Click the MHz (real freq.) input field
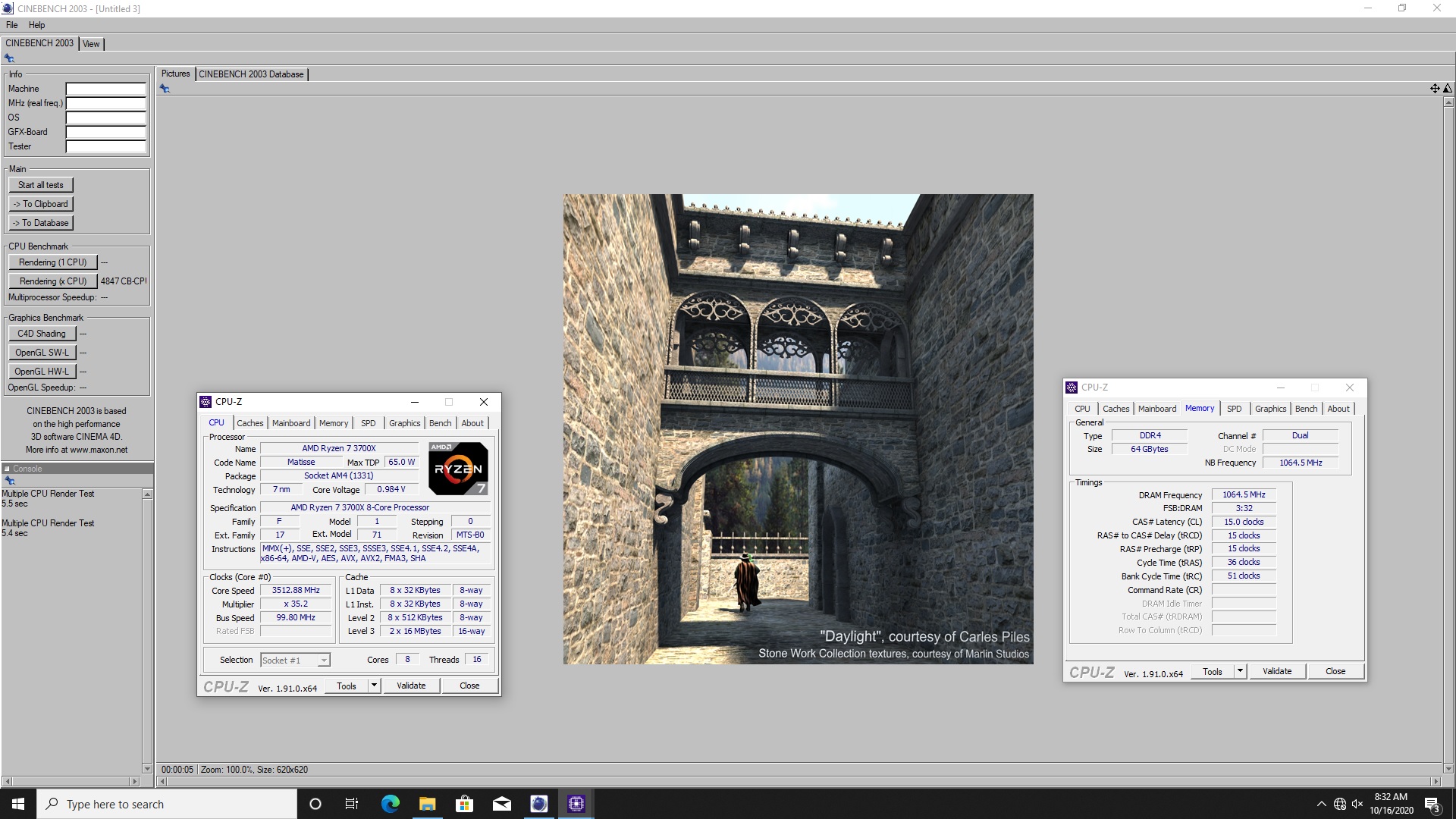Screen dimensions: 1456x819 coord(105,103)
